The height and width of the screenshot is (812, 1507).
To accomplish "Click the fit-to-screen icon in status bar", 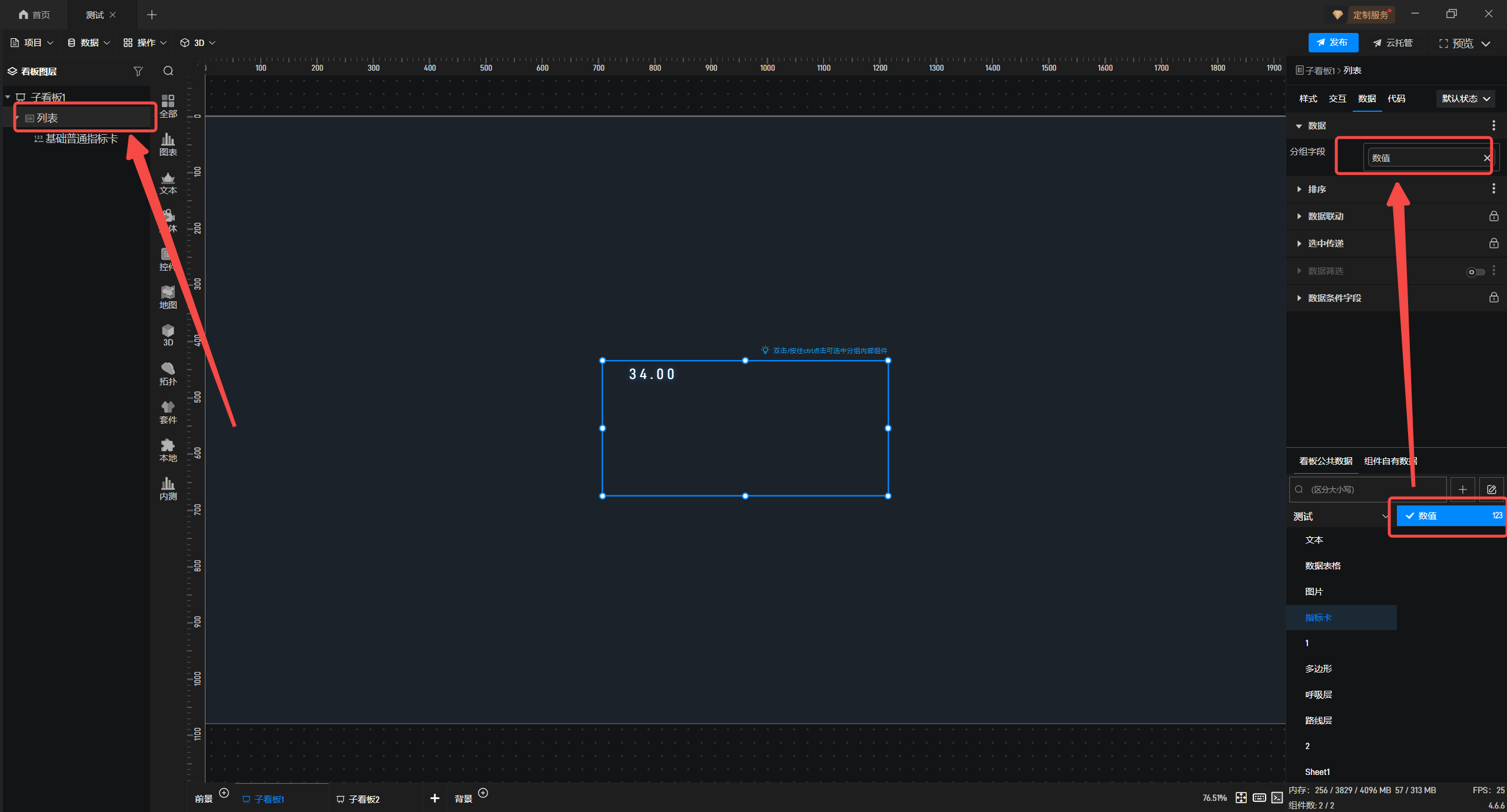I will [1241, 798].
